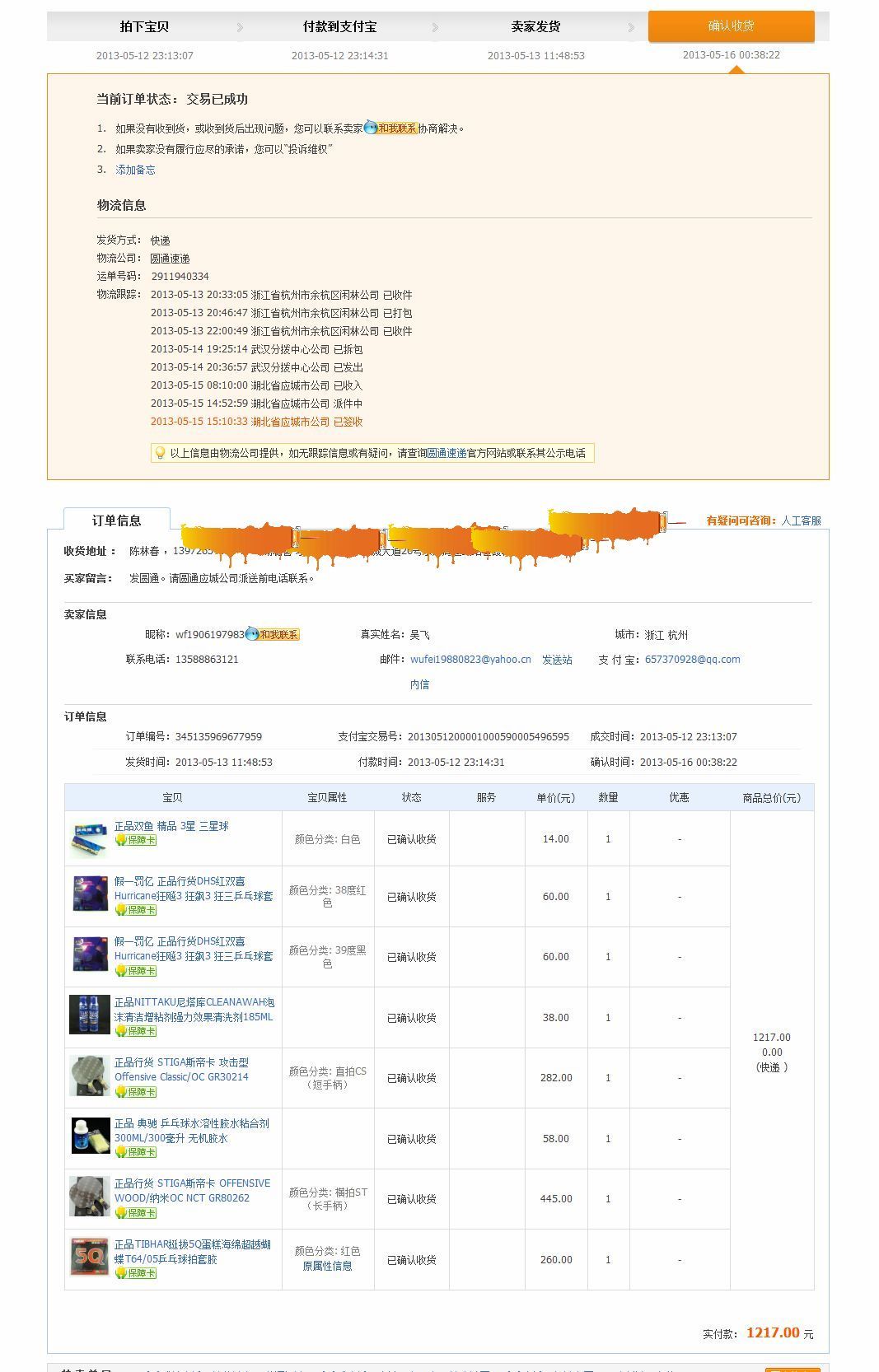Open the 圆通速递 official website link
The width and height of the screenshot is (879, 1372).
point(447,453)
